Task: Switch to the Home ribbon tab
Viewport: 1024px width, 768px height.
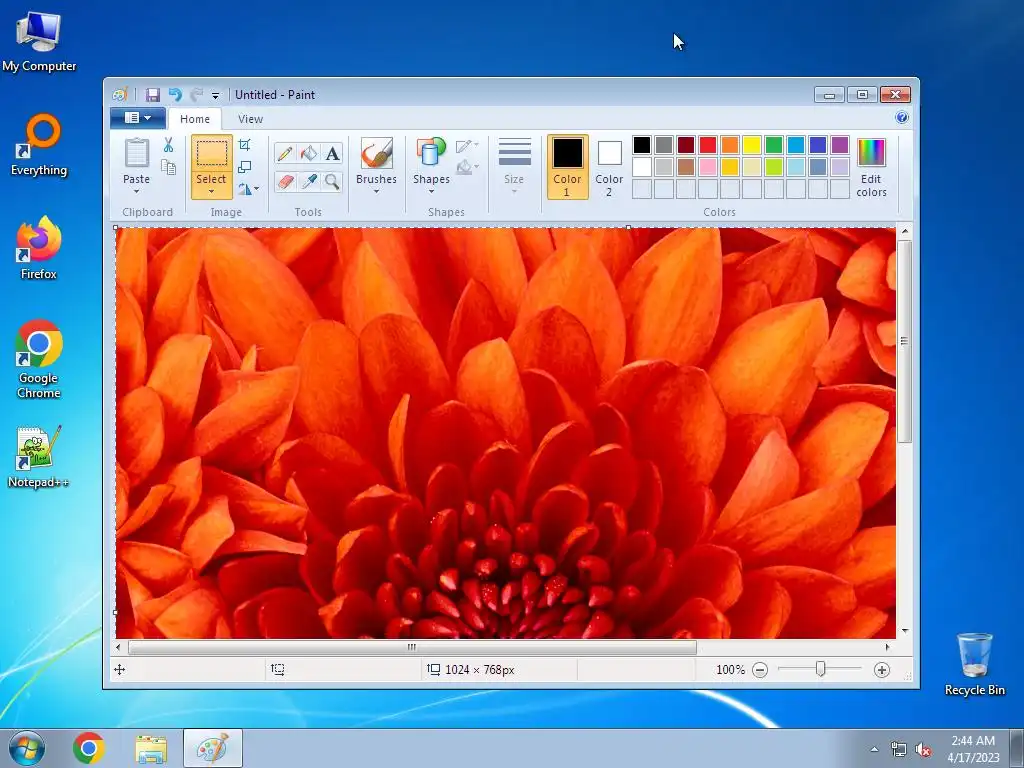Action: point(195,119)
